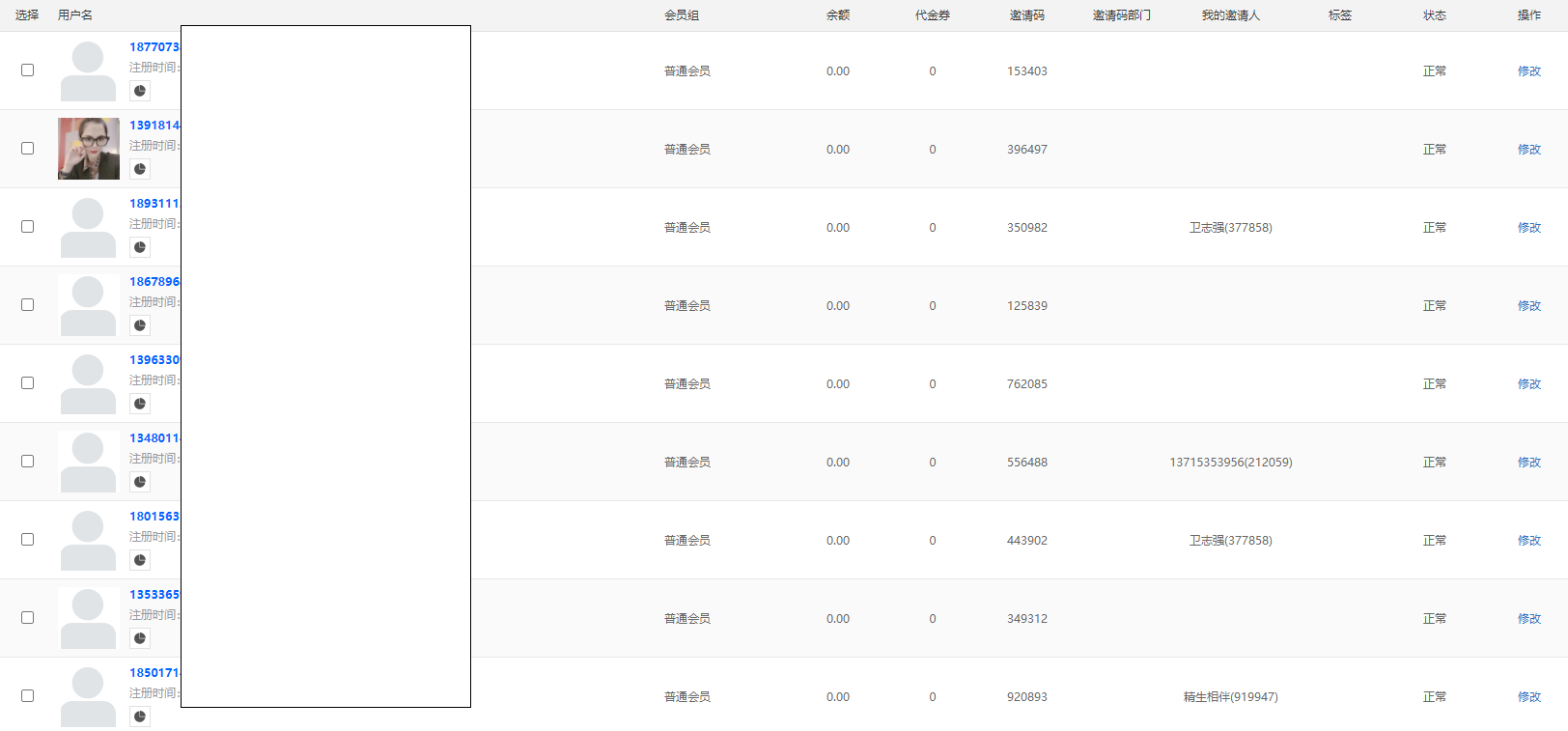
Task: Click the default avatar in the 762085 row
Action: point(89,383)
